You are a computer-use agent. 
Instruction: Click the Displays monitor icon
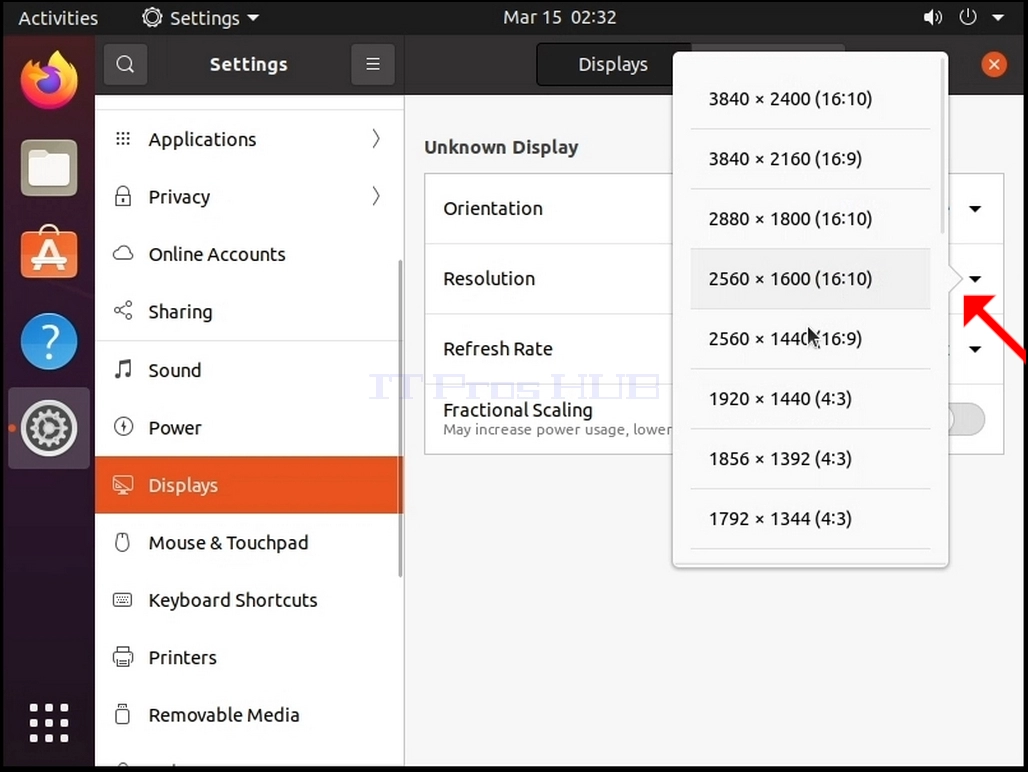(123, 485)
